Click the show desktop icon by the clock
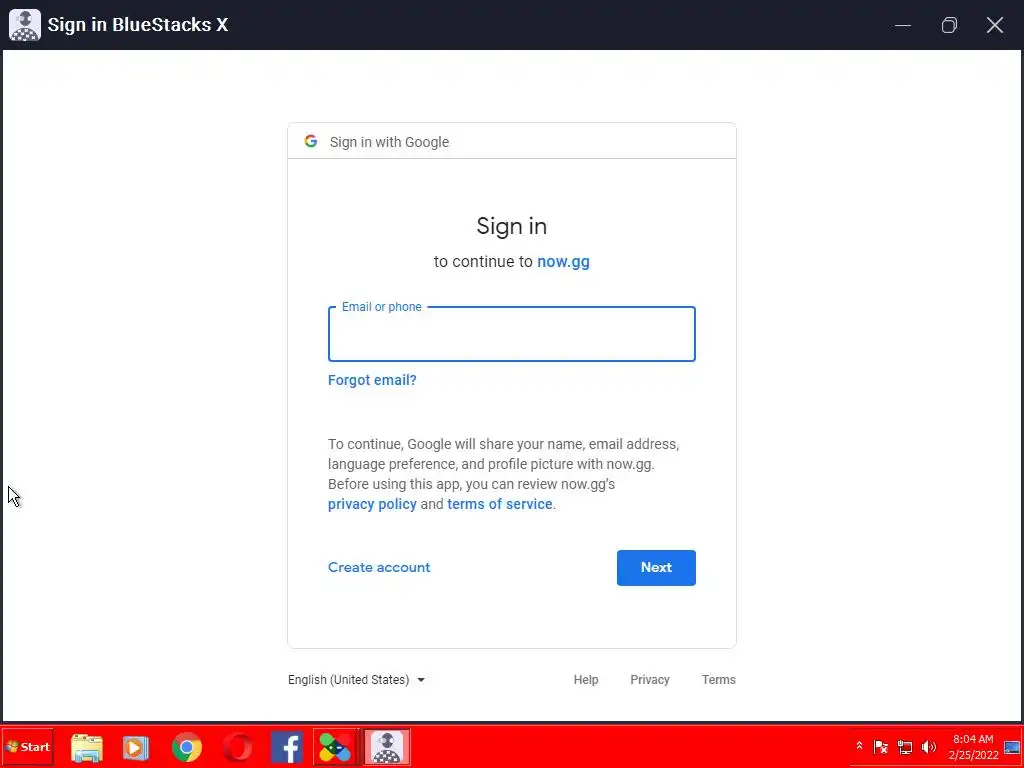Viewport: 1024px width, 768px height. coord(1012,747)
